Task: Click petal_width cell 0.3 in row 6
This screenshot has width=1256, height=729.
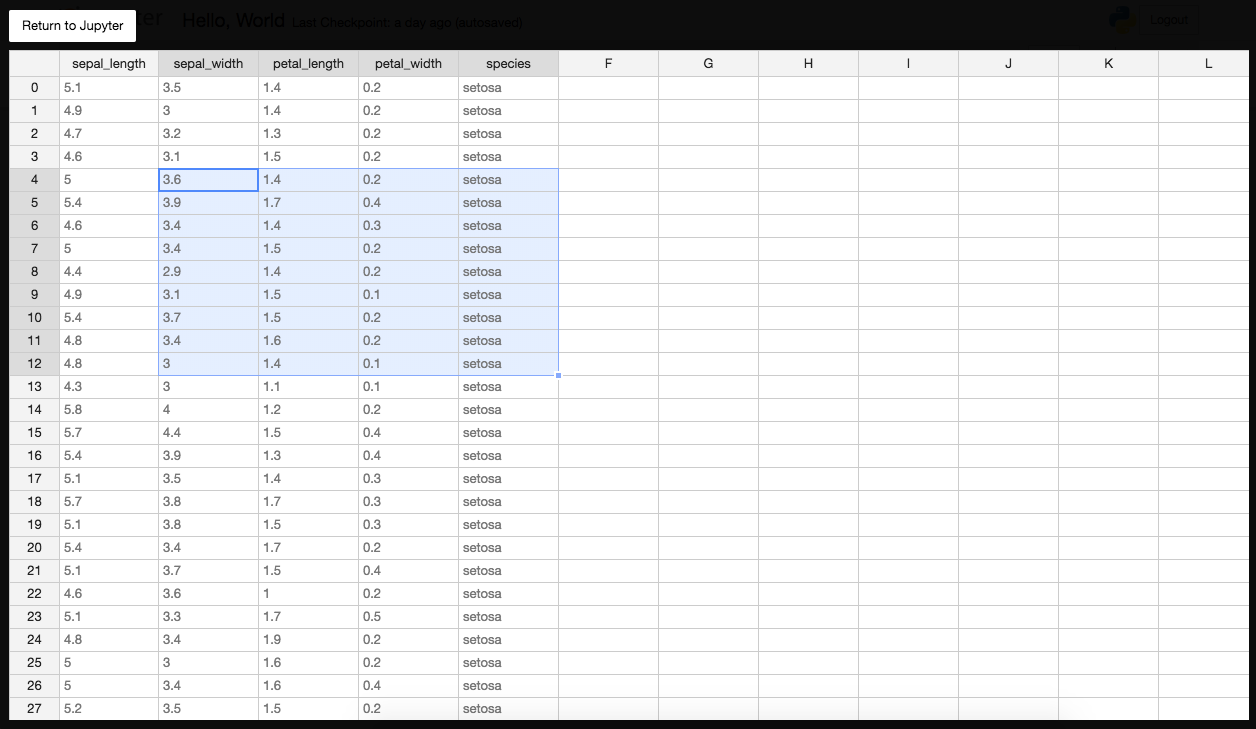Action: pyautogui.click(x=409, y=226)
